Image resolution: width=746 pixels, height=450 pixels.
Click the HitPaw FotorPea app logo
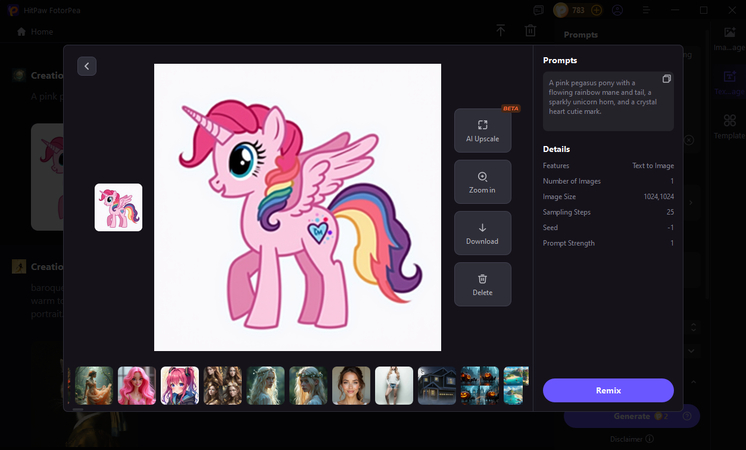click(x=13, y=10)
